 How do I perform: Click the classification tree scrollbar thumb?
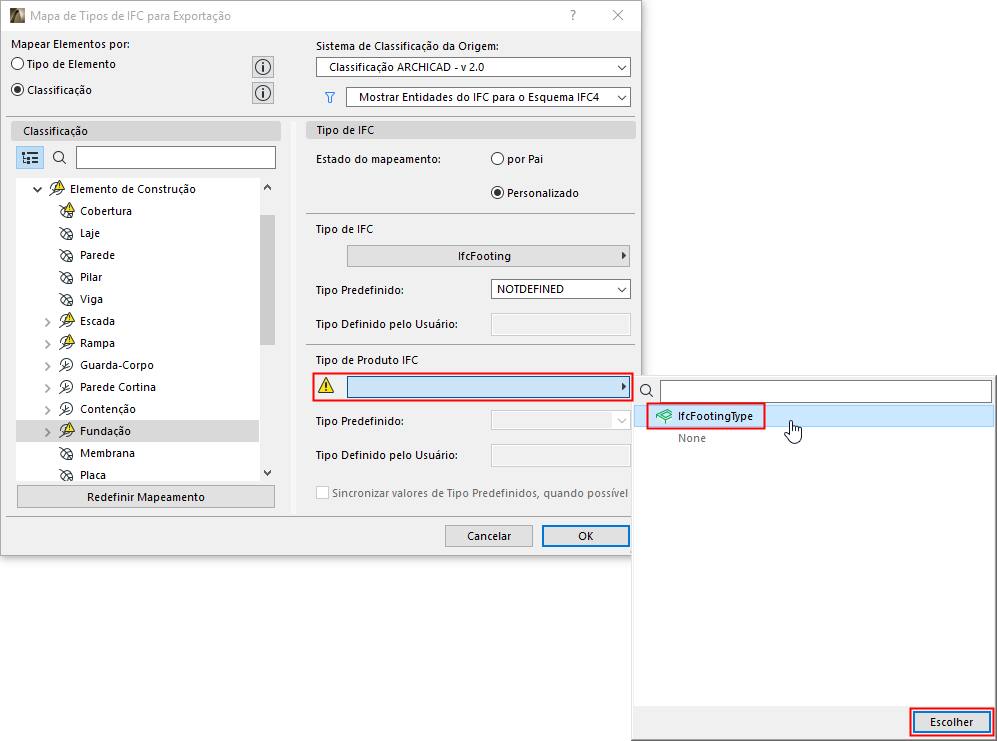268,280
